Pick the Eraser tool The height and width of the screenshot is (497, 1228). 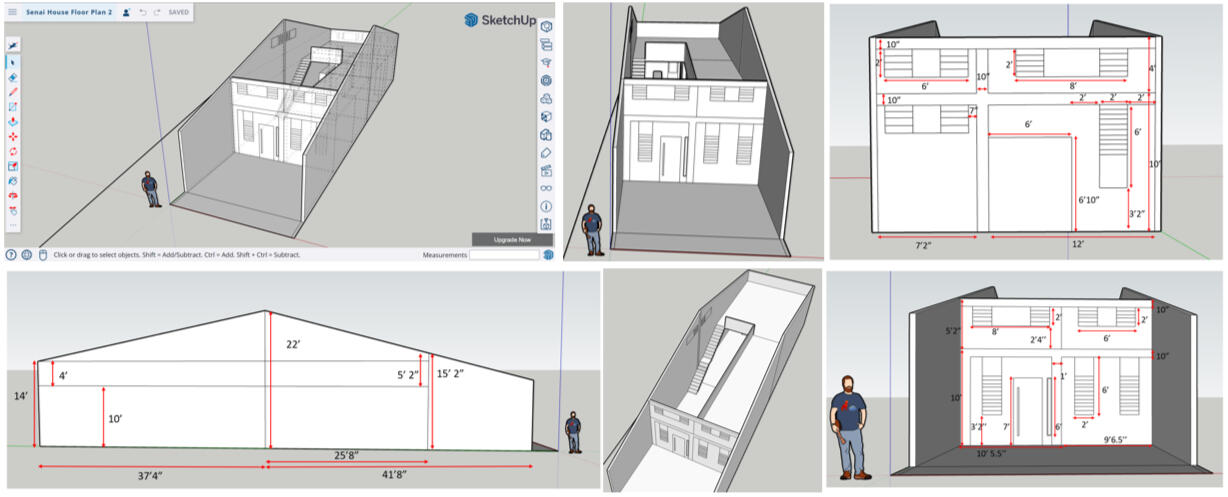(x=12, y=76)
